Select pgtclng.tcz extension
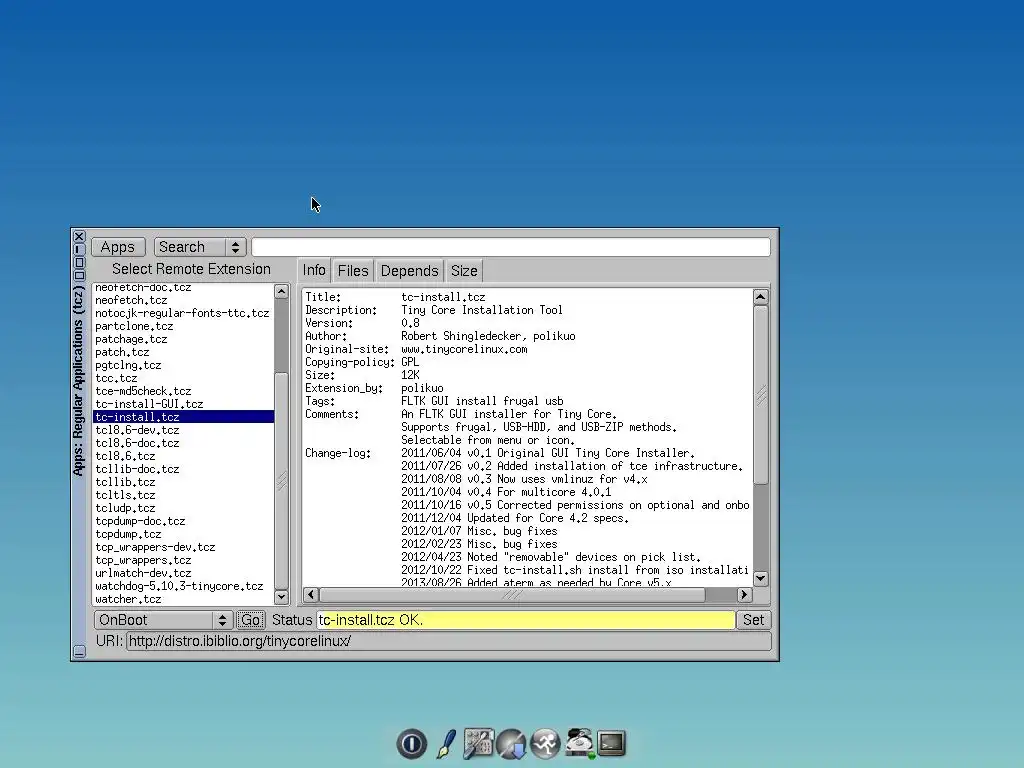The image size is (1024, 768). point(183,365)
